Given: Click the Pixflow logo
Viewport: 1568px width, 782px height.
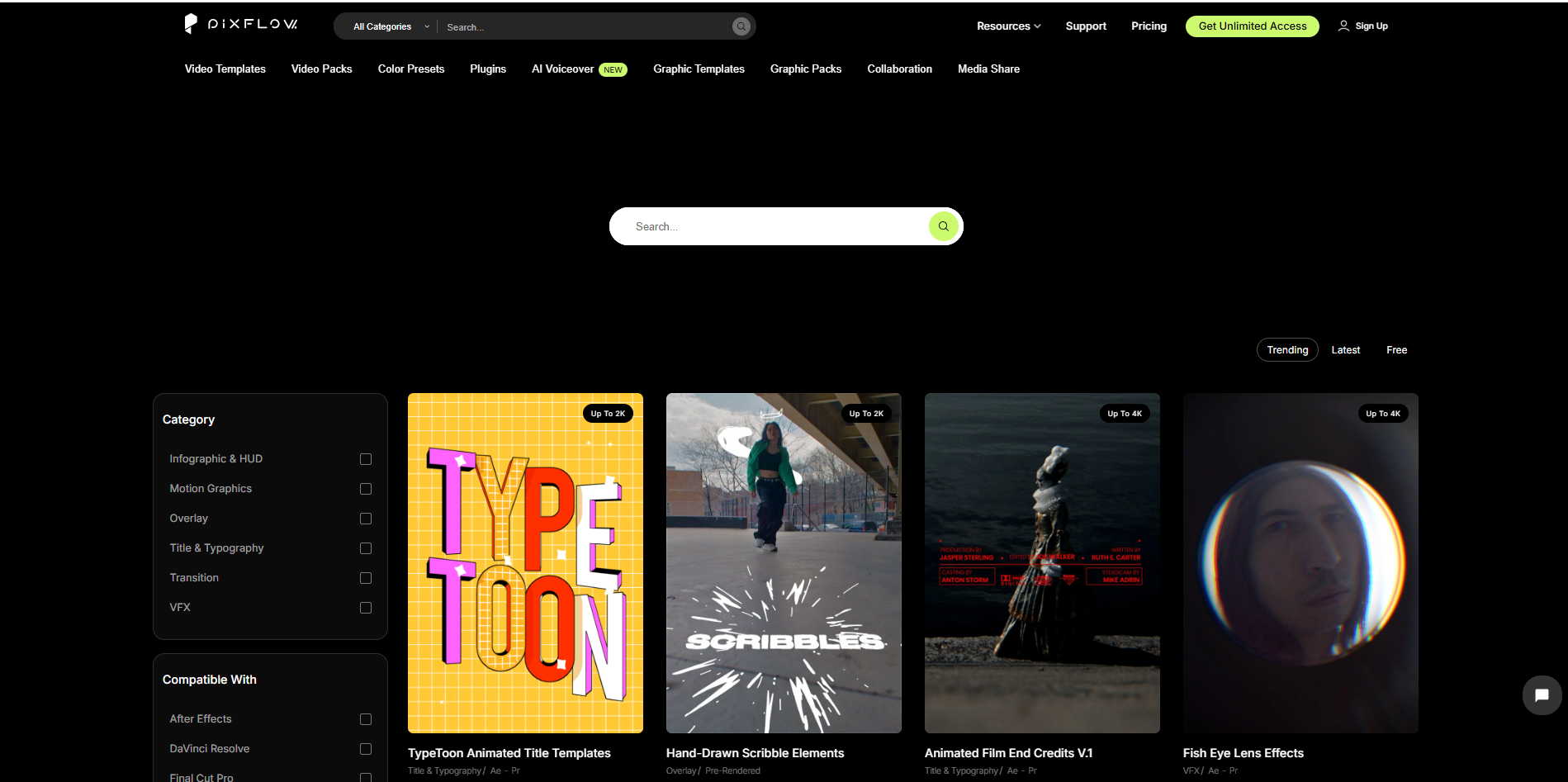Looking at the screenshot, I should 239,24.
